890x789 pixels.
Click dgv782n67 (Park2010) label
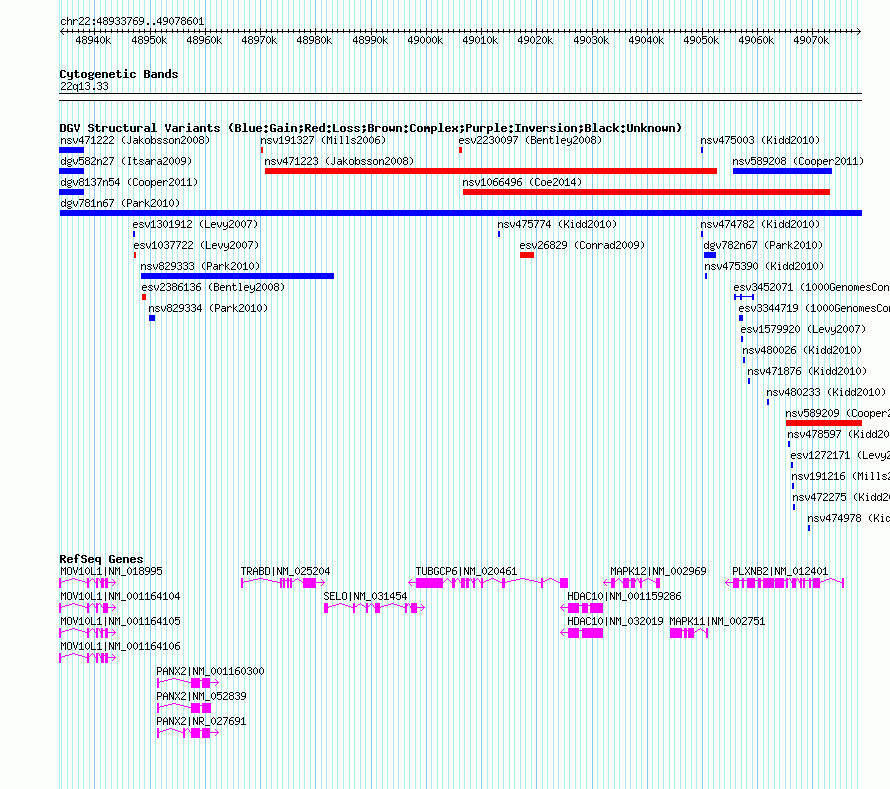[763, 245]
